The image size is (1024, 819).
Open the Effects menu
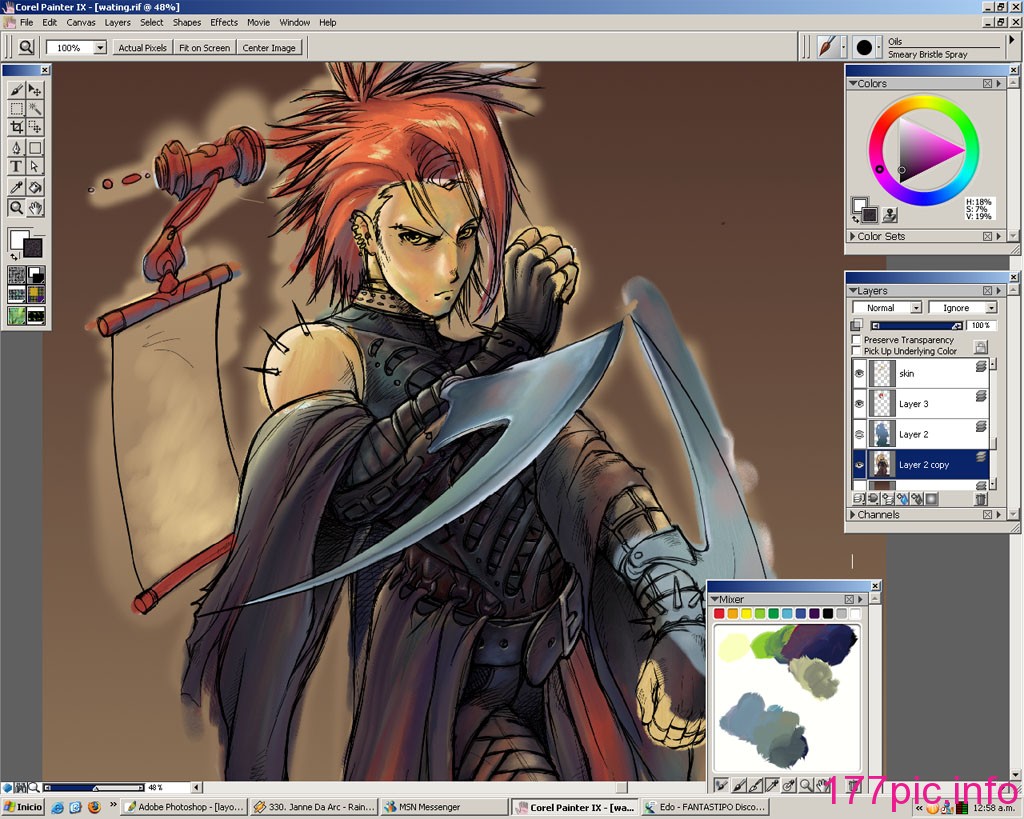(x=224, y=22)
